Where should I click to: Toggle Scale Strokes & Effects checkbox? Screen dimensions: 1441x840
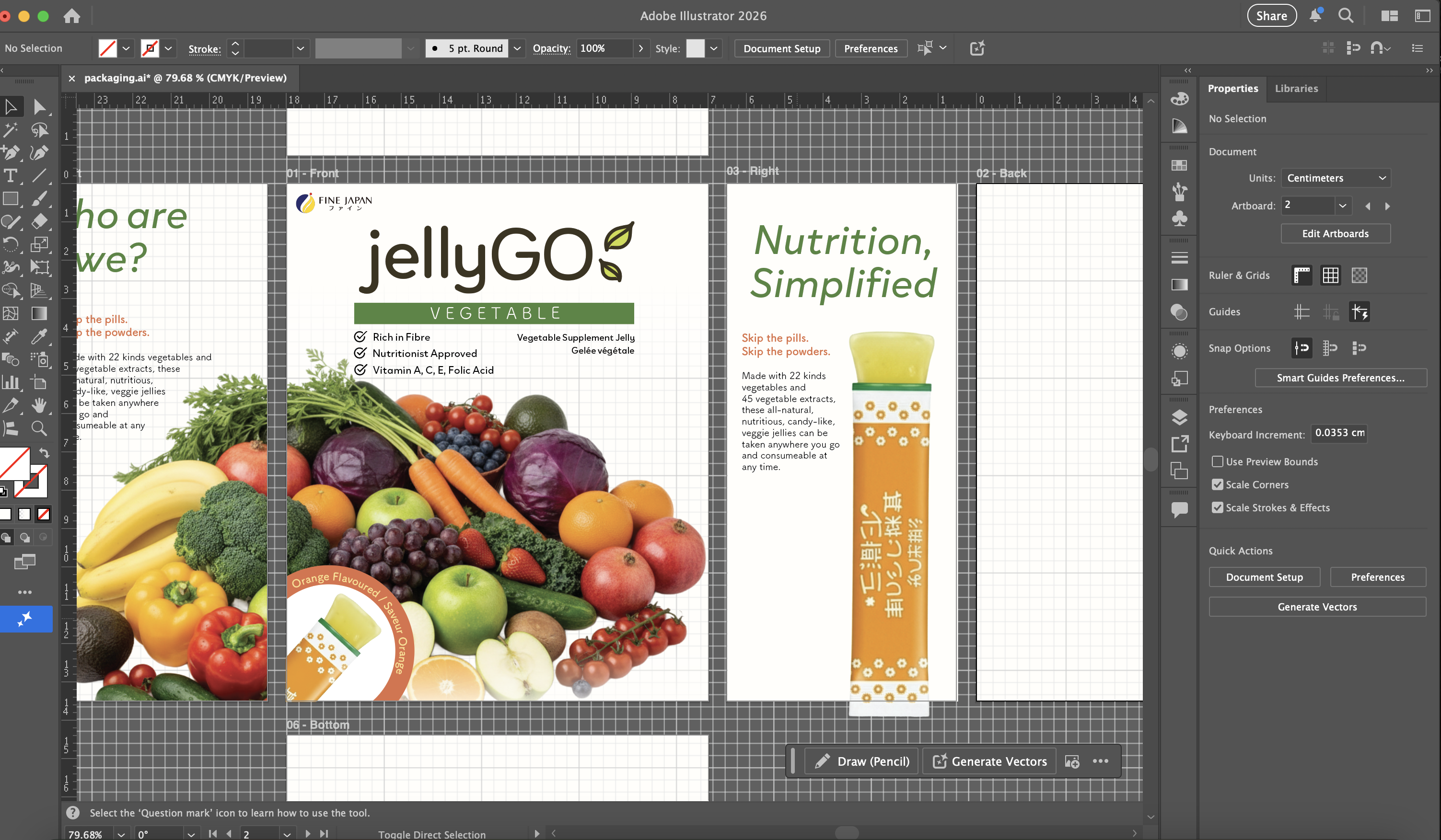[1218, 507]
